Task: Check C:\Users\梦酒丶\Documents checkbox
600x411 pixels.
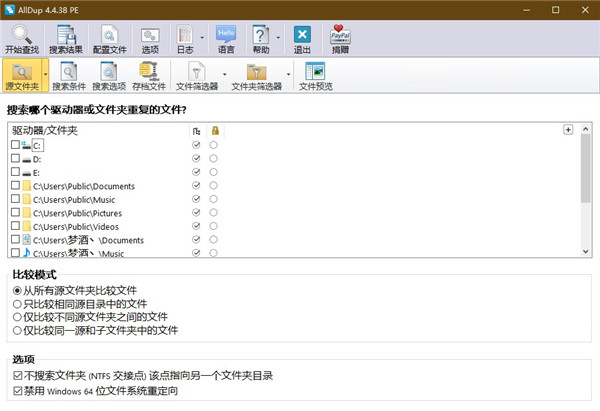Action: point(15,239)
